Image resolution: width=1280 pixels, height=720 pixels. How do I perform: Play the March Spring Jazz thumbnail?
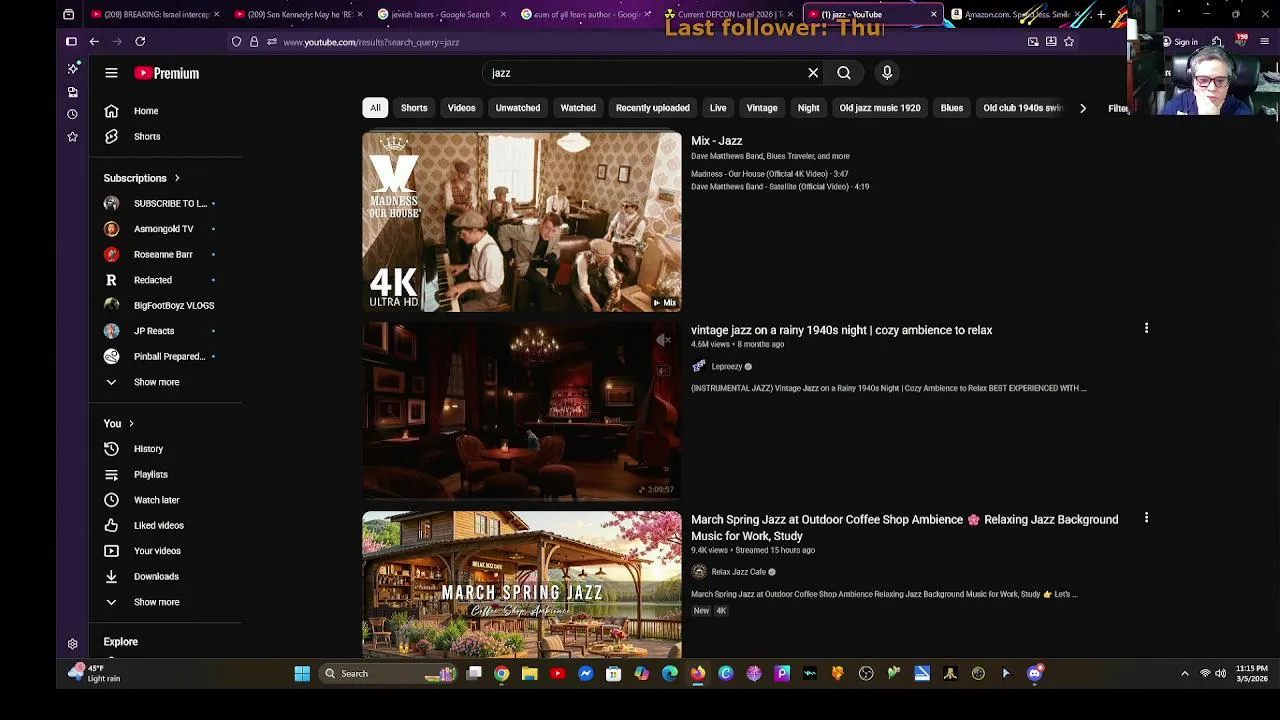[522, 584]
